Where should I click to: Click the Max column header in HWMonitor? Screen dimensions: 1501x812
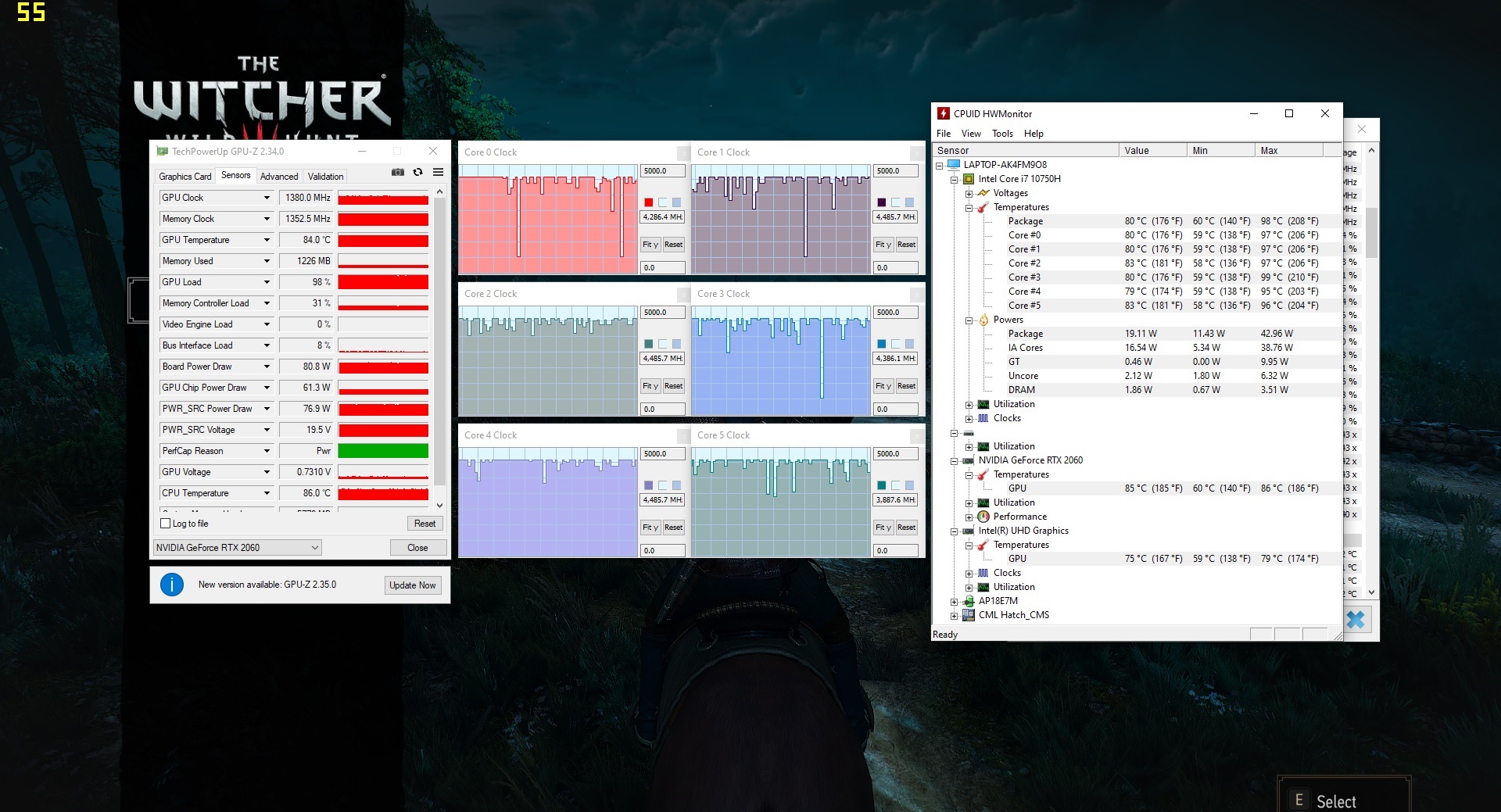tap(1288, 151)
